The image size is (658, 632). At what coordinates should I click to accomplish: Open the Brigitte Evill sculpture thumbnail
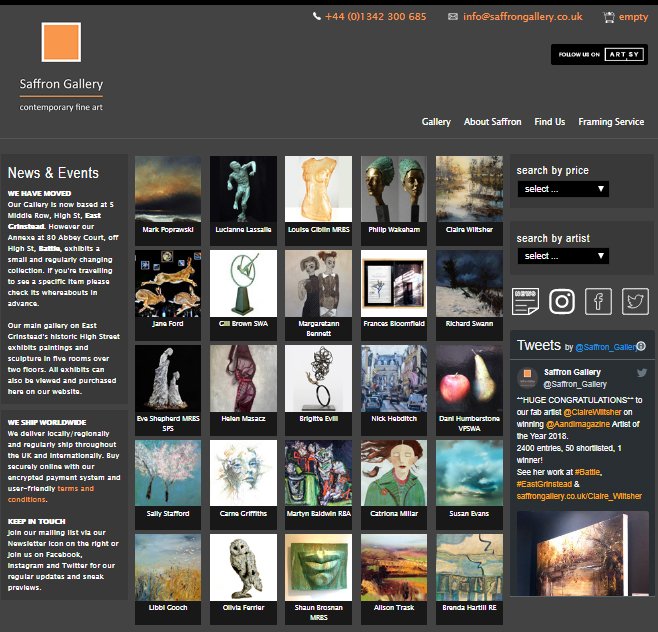tap(319, 378)
